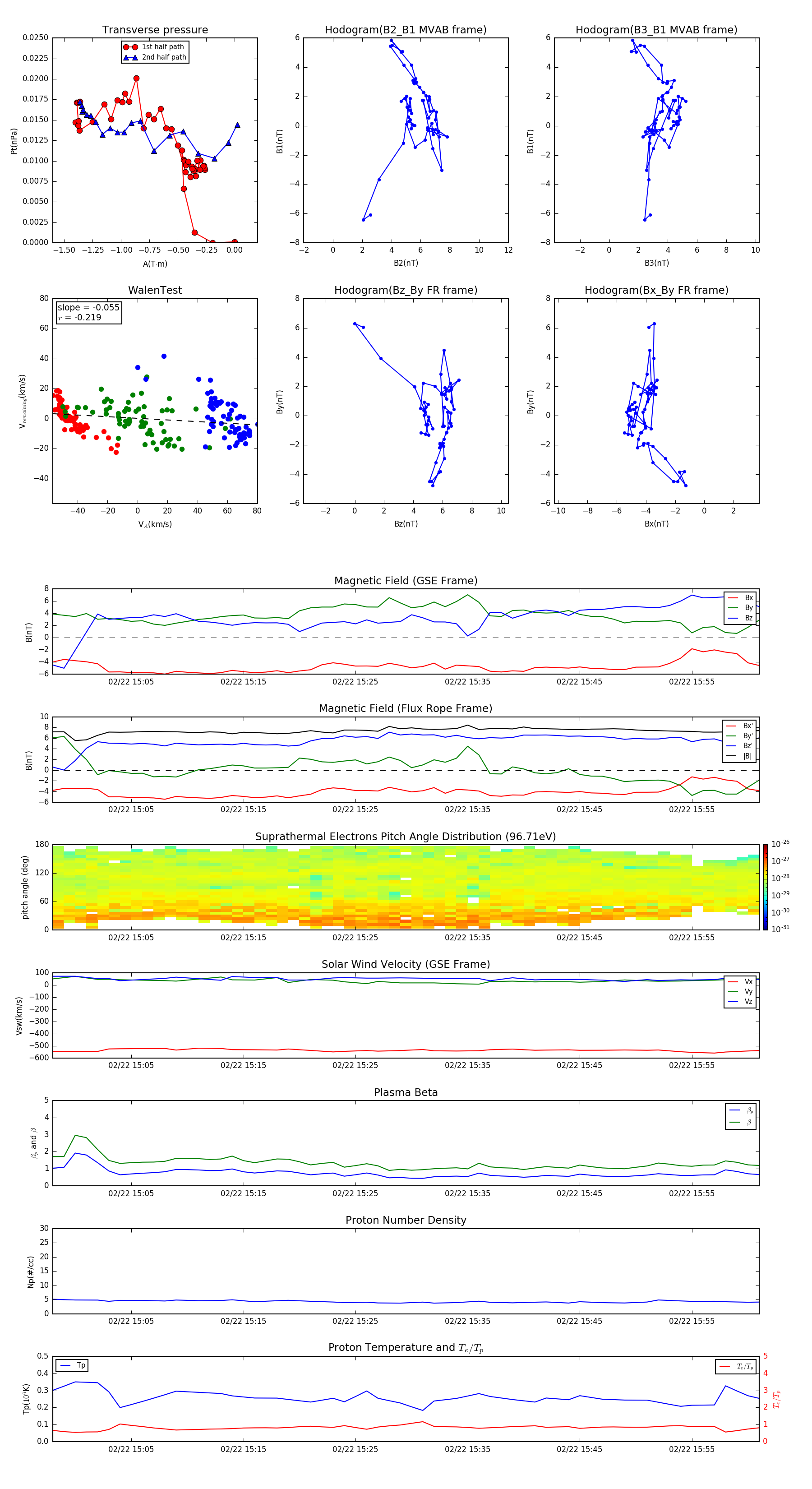
Task: Click the "pitch angle (deg)" axis label
Action: point(25,887)
